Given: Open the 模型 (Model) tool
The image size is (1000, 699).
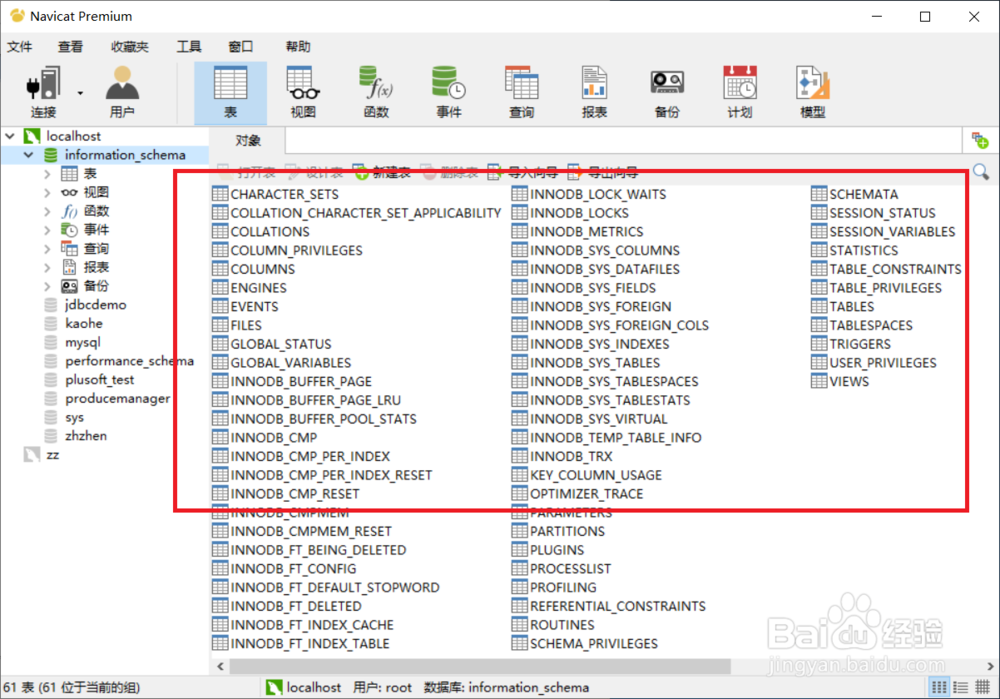Looking at the screenshot, I should (812, 90).
